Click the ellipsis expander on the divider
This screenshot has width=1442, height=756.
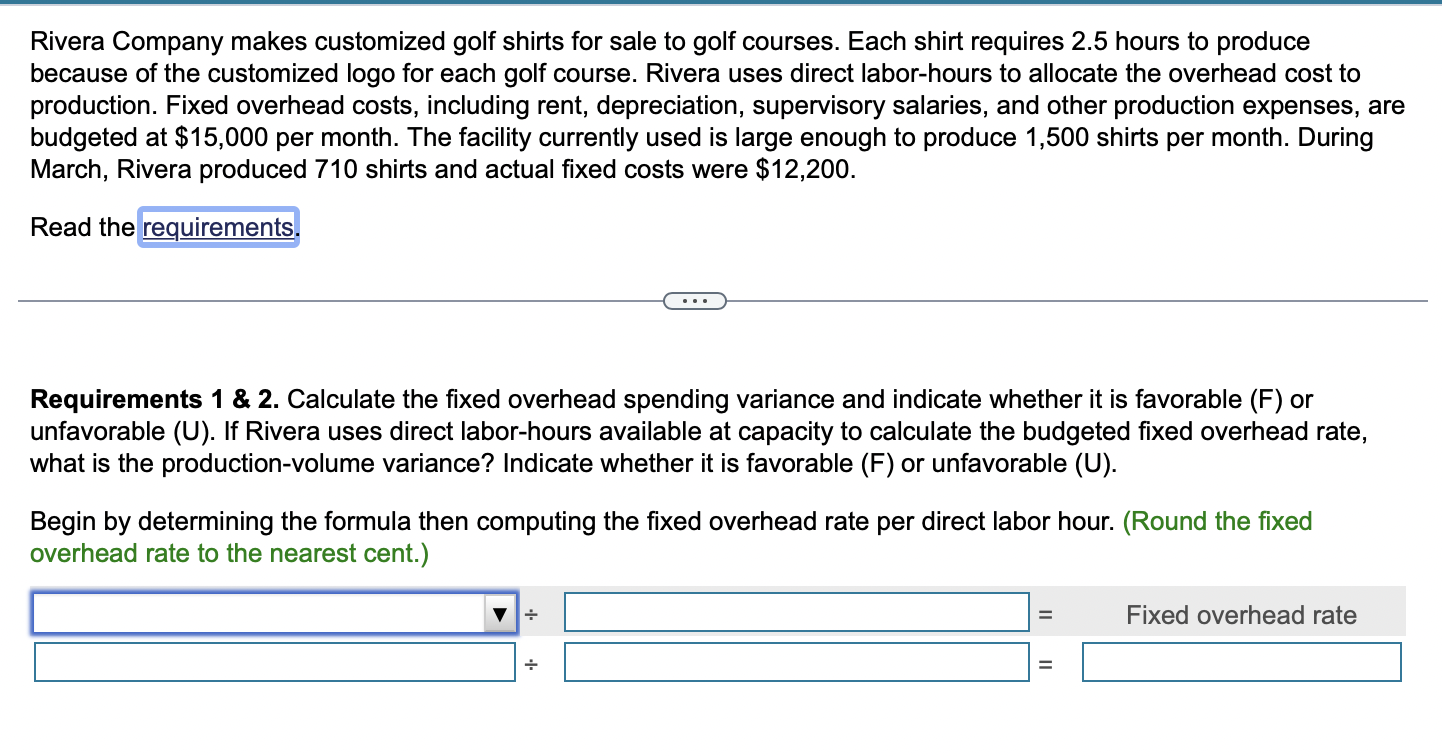[x=693, y=300]
